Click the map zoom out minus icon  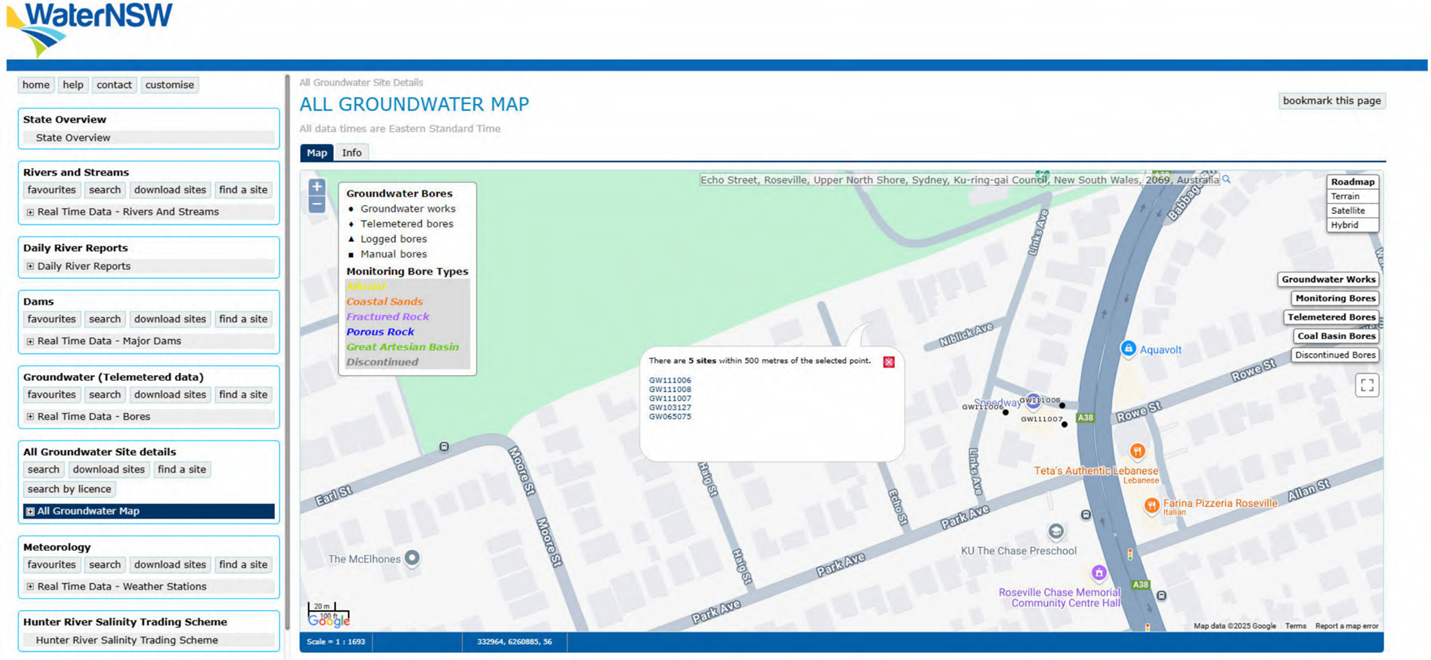pyautogui.click(x=317, y=205)
